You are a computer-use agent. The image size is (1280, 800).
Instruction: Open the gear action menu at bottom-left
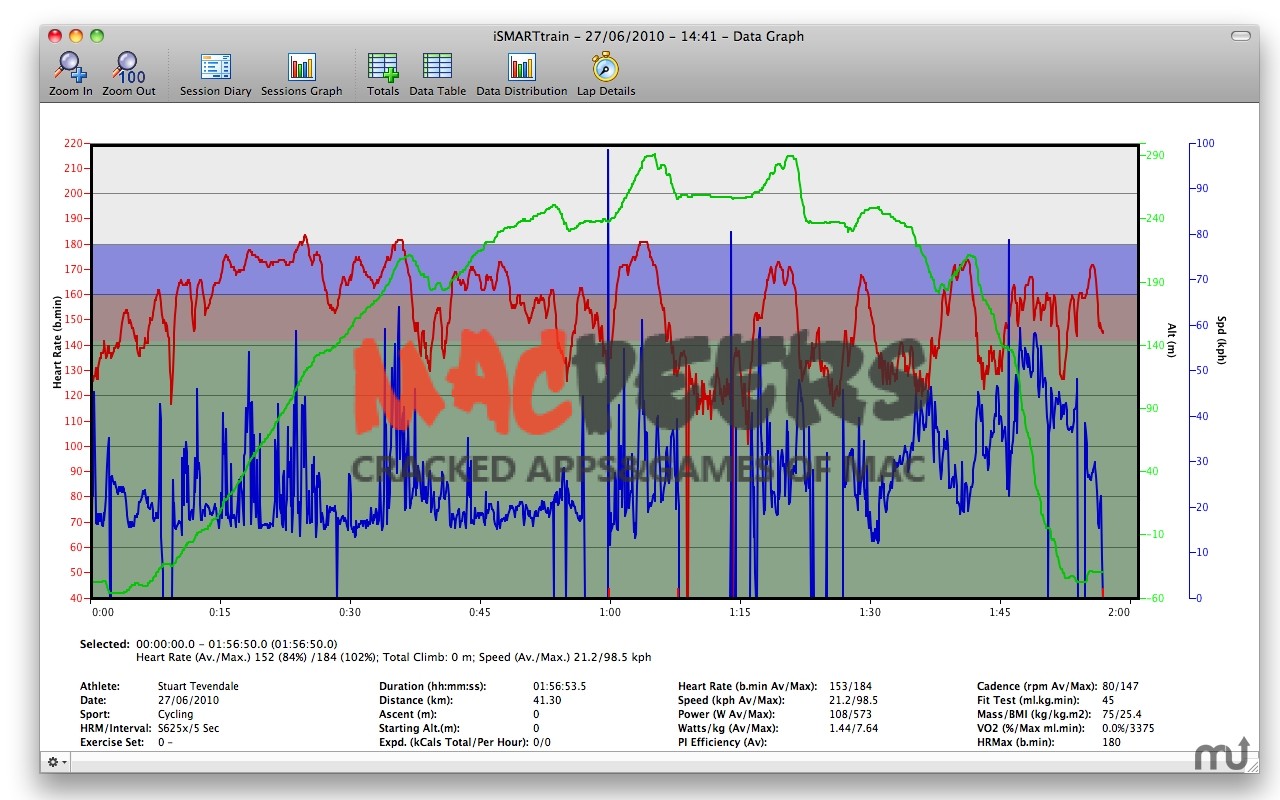(57, 762)
